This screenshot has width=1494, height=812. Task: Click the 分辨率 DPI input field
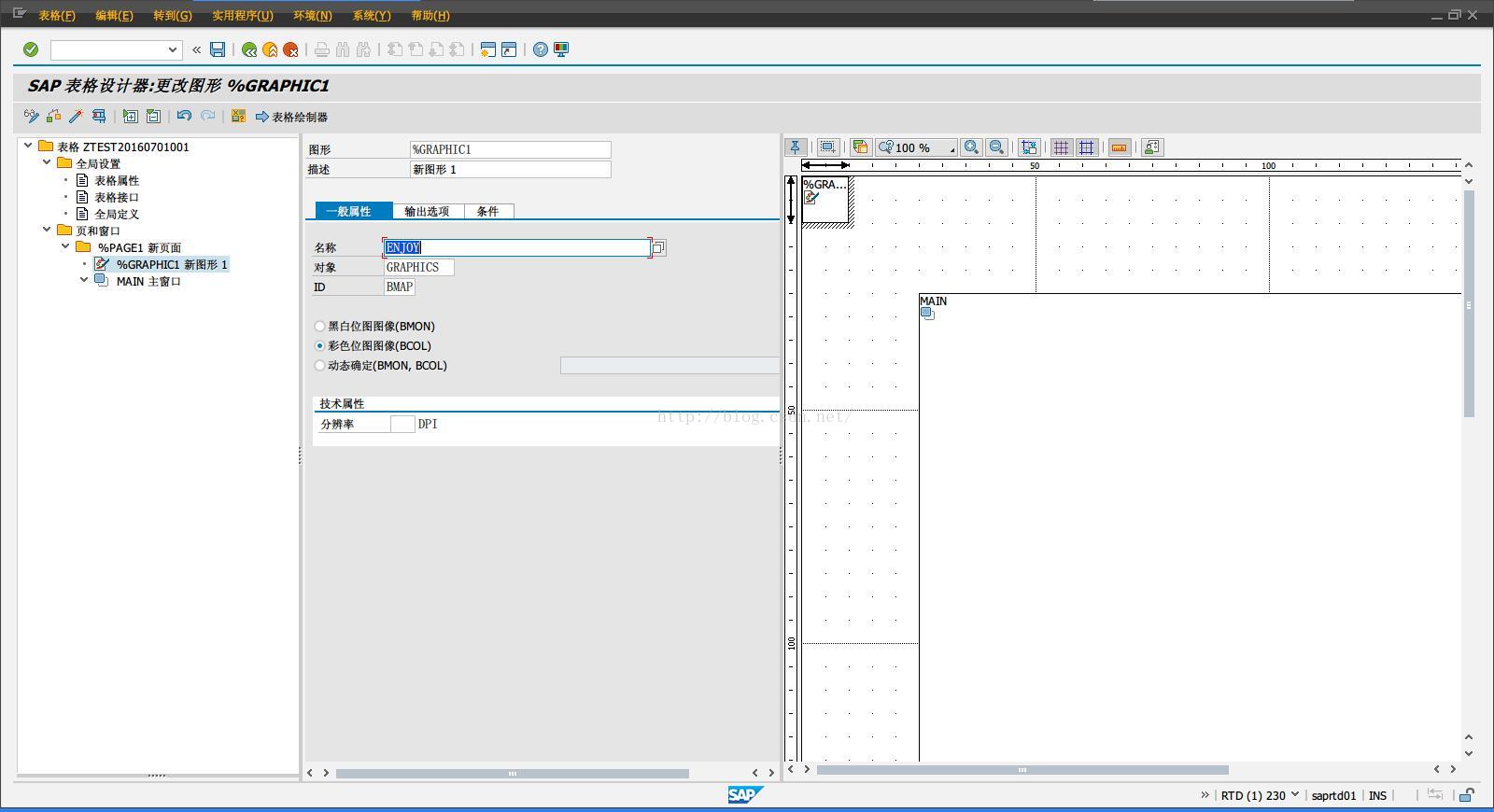pos(402,424)
